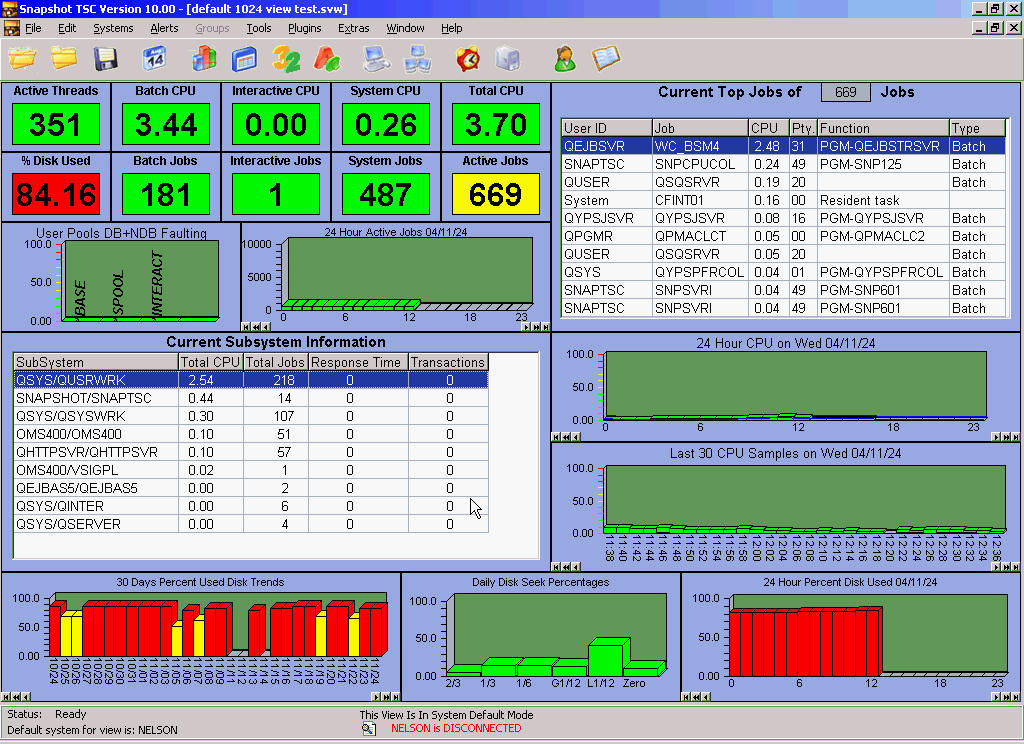
Task: Click the colored bar chart toolbar icon
Action: pyautogui.click(x=204, y=59)
